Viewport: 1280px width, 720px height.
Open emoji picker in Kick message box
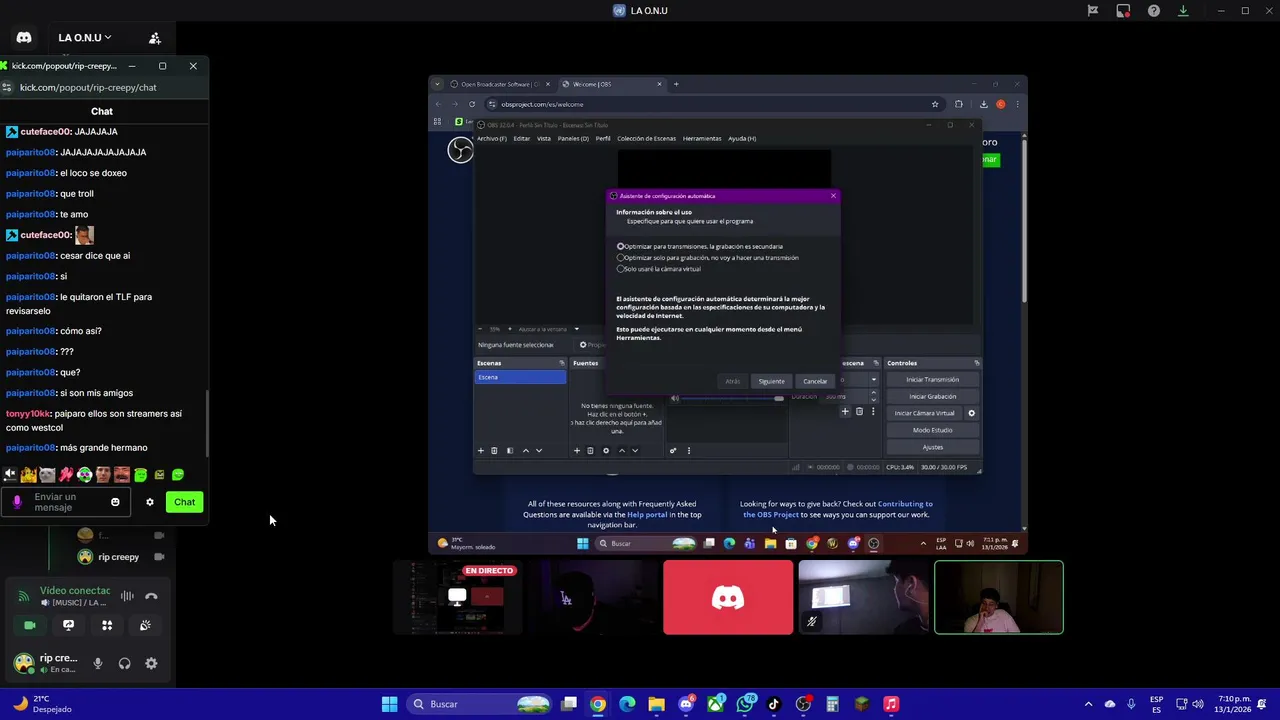tap(115, 502)
